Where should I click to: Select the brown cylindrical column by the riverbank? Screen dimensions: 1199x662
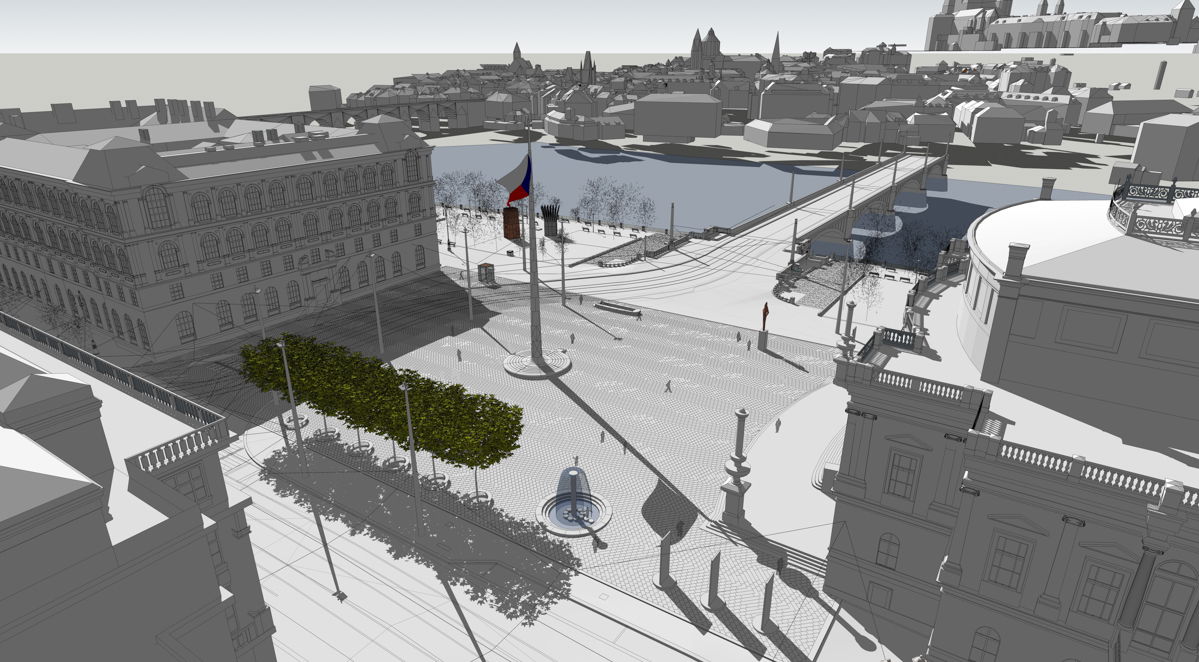(512, 223)
